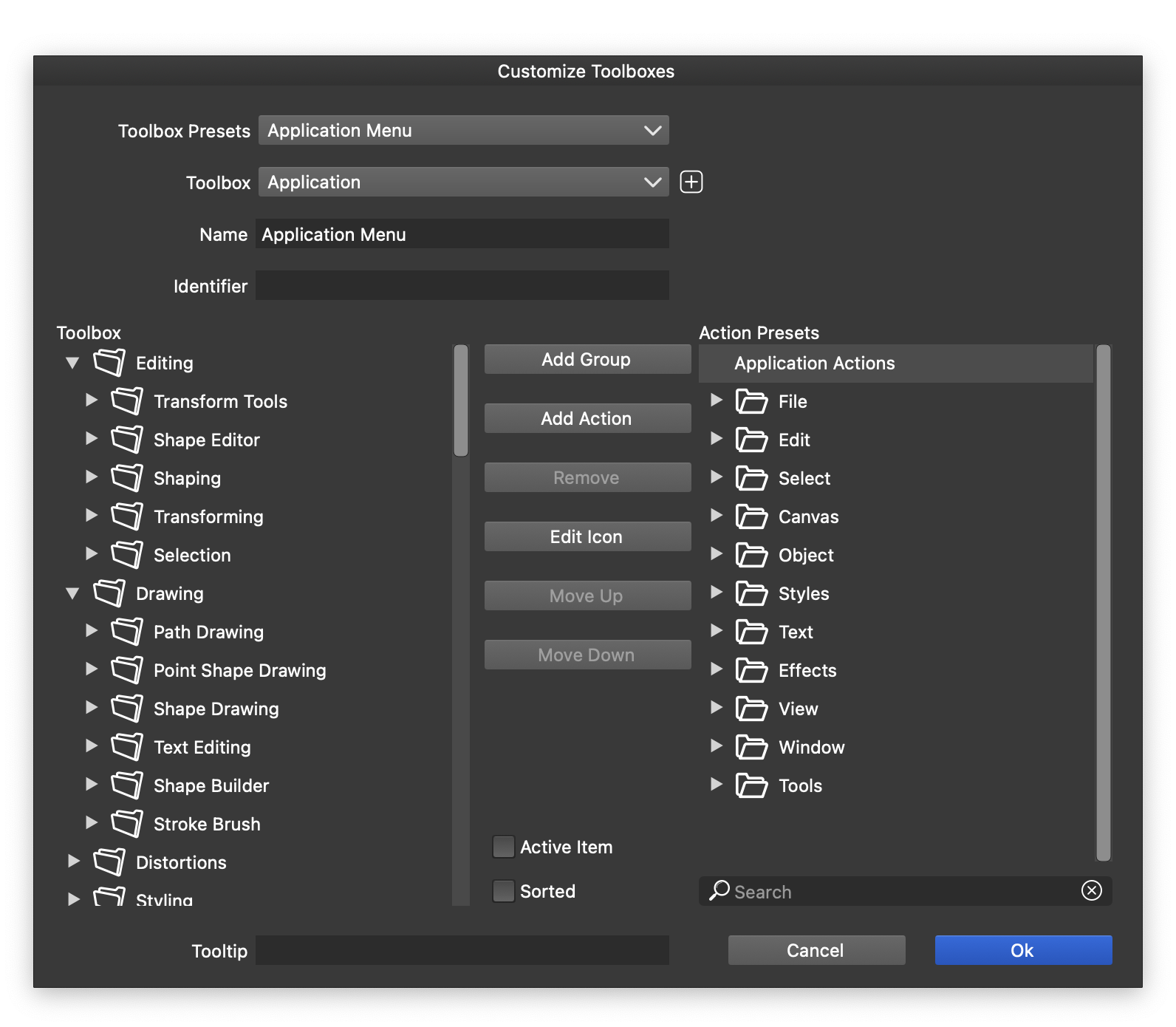Click the clear search icon
1176x1027 pixels.
pos(1091,890)
